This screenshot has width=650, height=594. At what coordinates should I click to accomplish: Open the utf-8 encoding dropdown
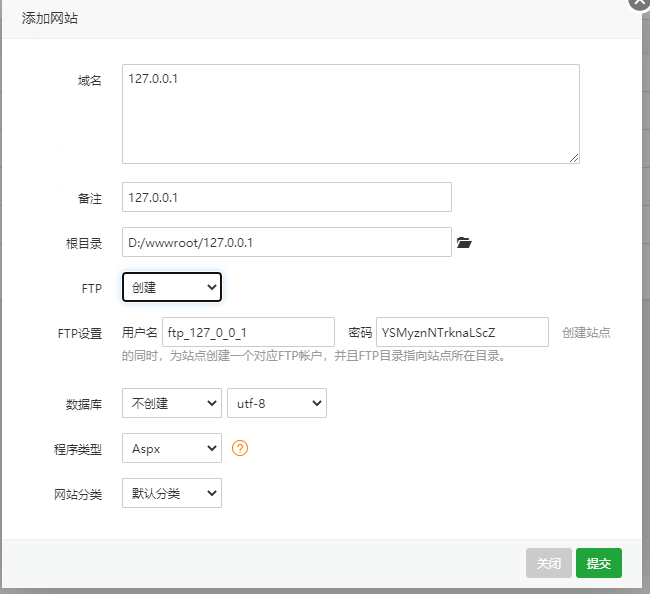pos(277,403)
